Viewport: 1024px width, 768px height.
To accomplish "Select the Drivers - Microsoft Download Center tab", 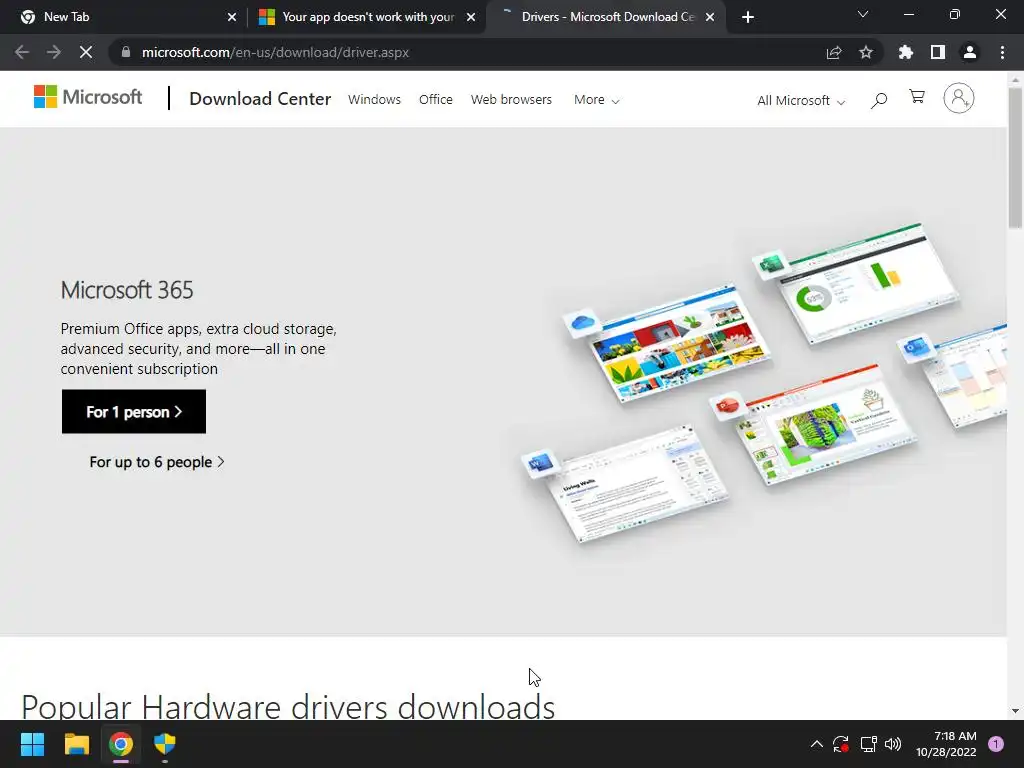I will click(x=606, y=17).
